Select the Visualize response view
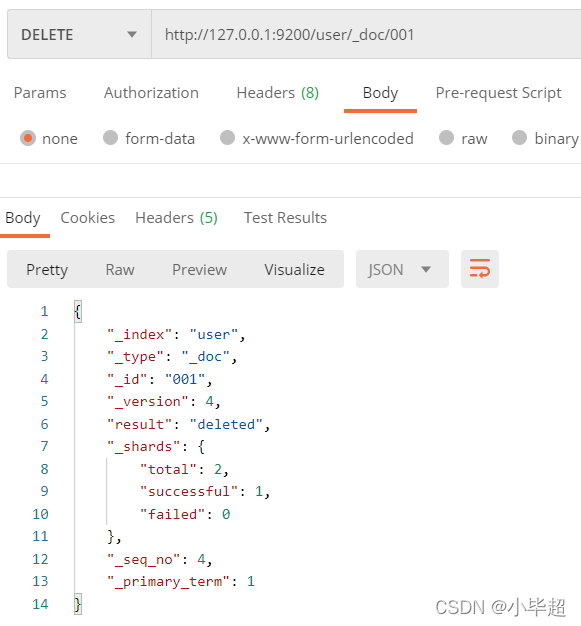The height and width of the screenshot is (626, 581). tap(294, 269)
